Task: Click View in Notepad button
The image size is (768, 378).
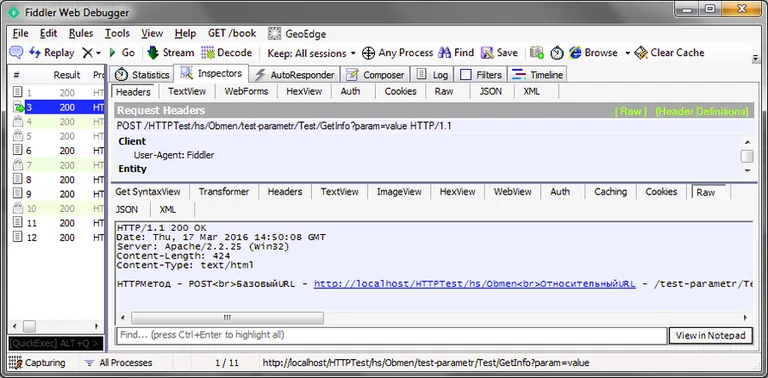Action: pyautogui.click(x=710, y=335)
